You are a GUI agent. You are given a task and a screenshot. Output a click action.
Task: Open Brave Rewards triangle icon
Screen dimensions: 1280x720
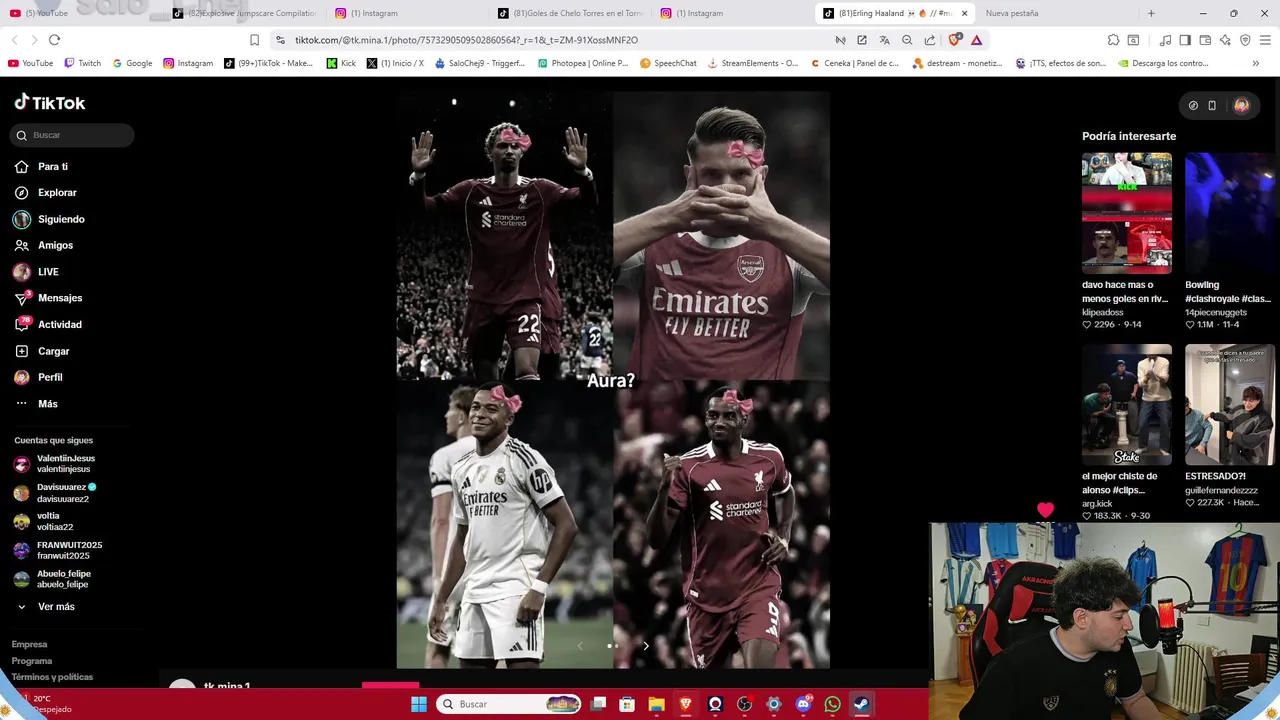click(x=977, y=40)
